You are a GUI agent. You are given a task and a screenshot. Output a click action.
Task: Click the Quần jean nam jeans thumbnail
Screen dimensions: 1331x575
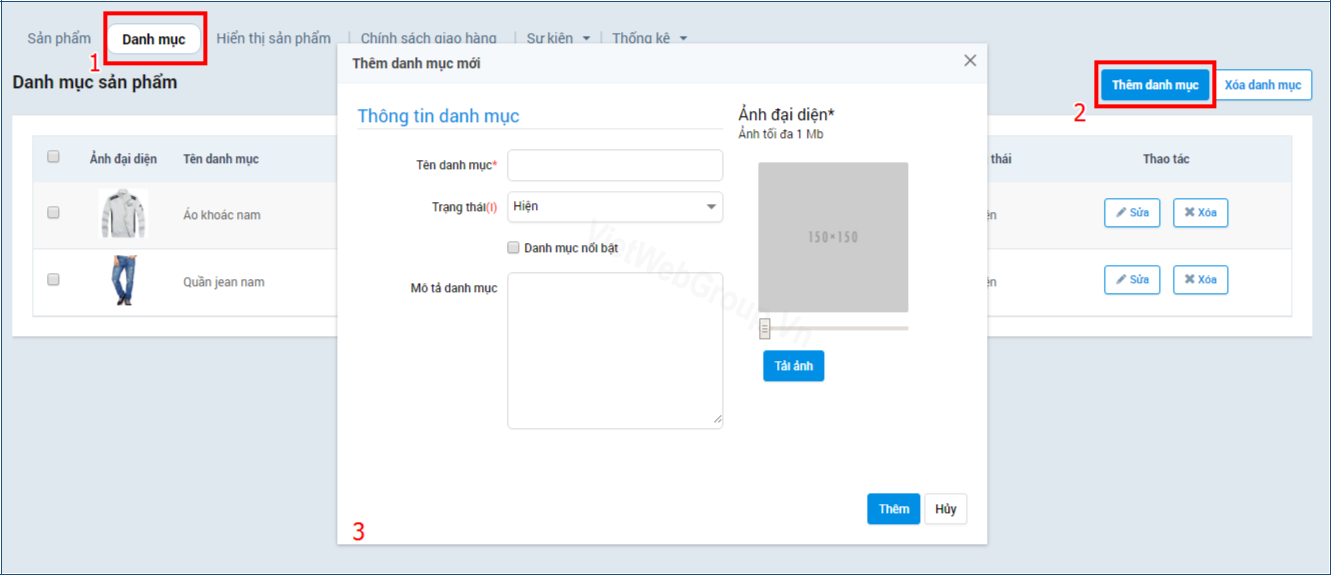(124, 281)
